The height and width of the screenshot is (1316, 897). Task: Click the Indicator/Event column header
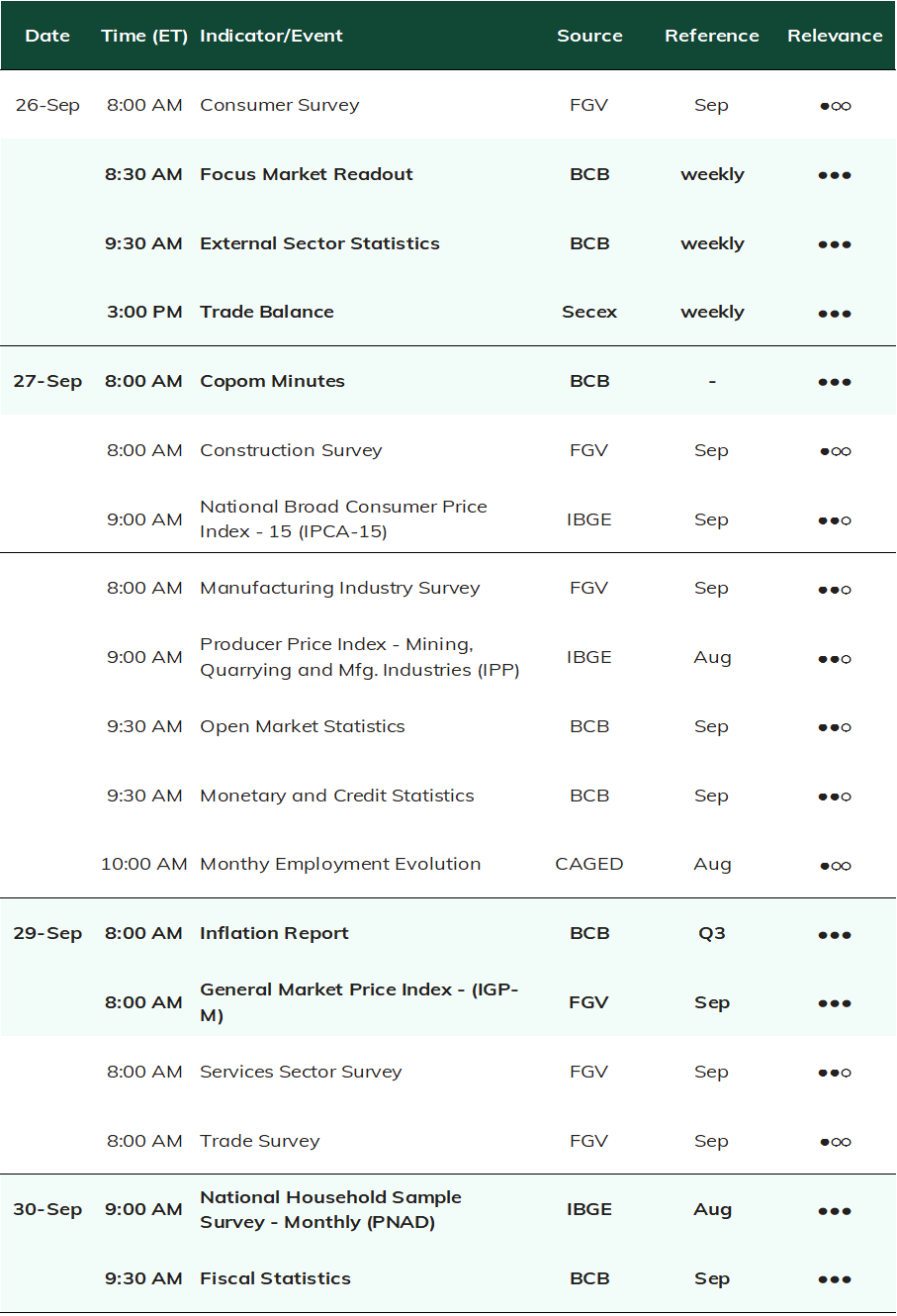click(271, 36)
